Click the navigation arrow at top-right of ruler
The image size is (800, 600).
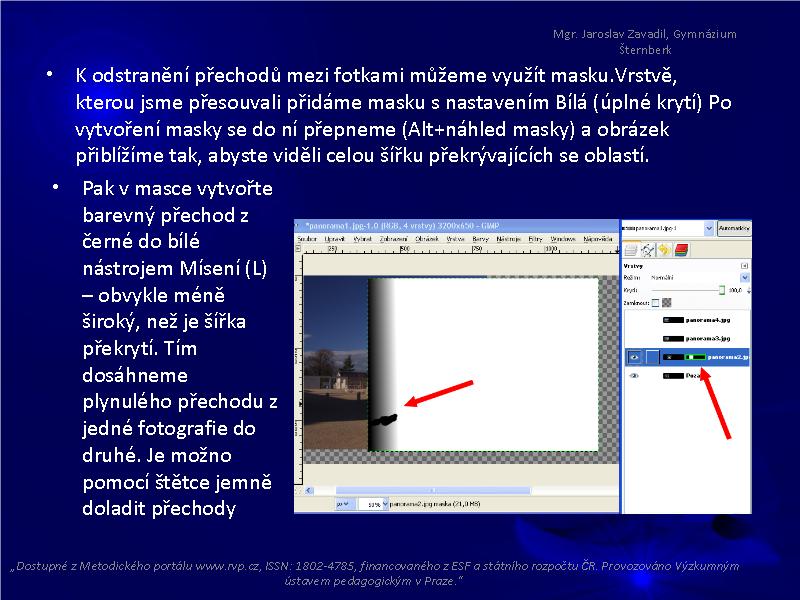pos(616,249)
